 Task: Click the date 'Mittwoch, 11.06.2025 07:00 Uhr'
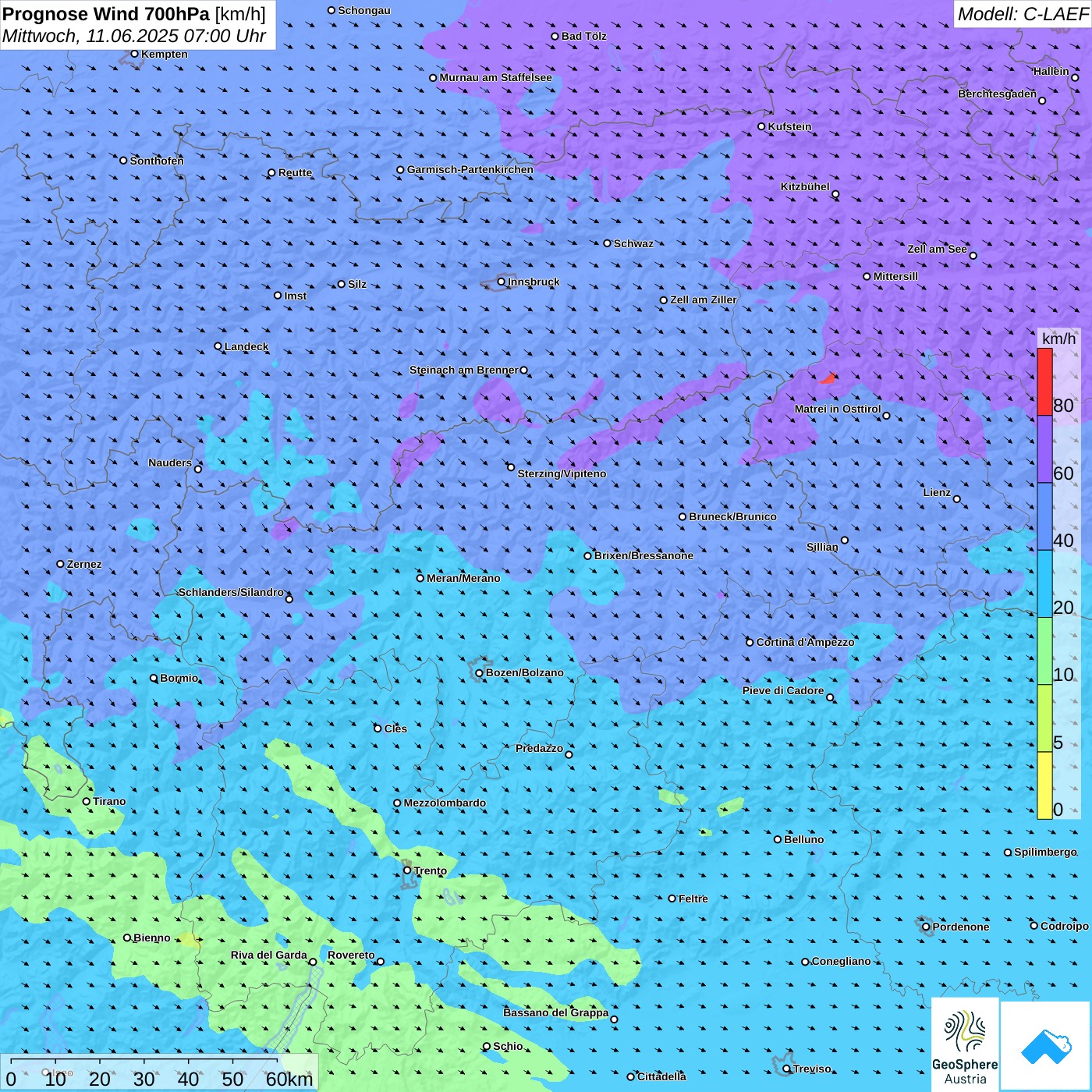pyautogui.click(x=134, y=36)
